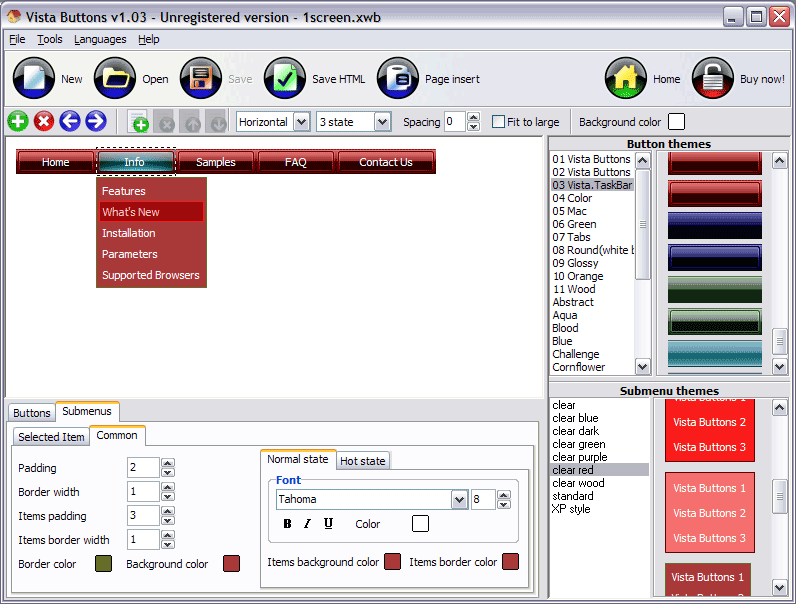Screen dimensions: 796x604
Task: Open the Horizontal orientation dropdown
Action: coord(302,122)
